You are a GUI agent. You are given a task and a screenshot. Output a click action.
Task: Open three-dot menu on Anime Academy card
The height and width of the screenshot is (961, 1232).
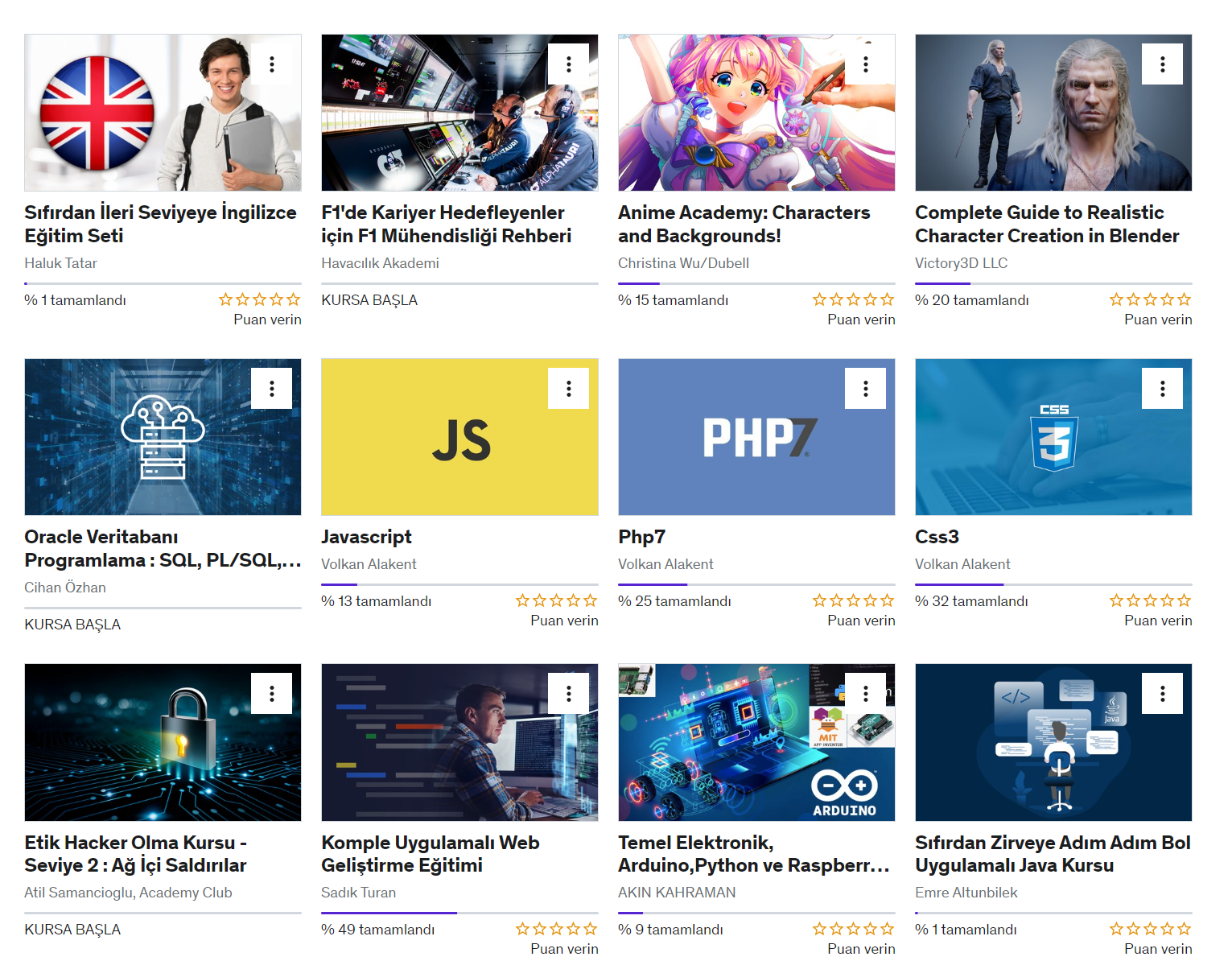click(x=866, y=64)
